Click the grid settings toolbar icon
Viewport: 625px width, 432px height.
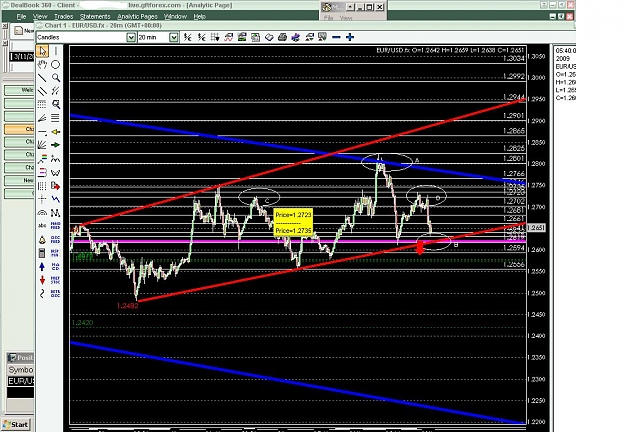pos(215,37)
